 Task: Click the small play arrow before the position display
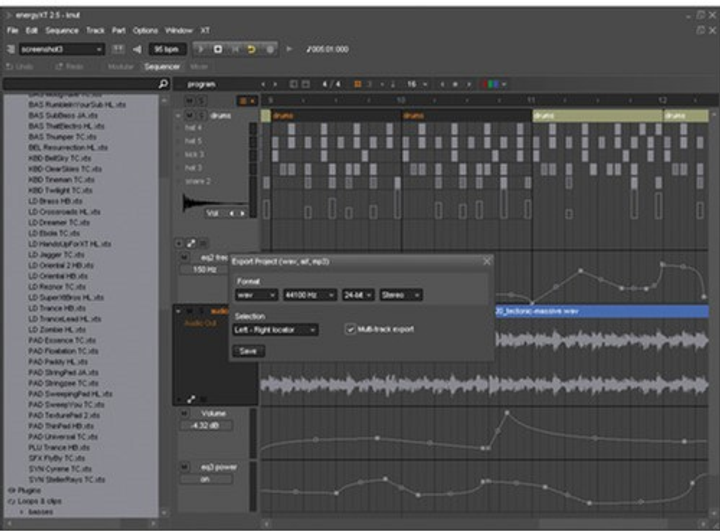coord(289,49)
